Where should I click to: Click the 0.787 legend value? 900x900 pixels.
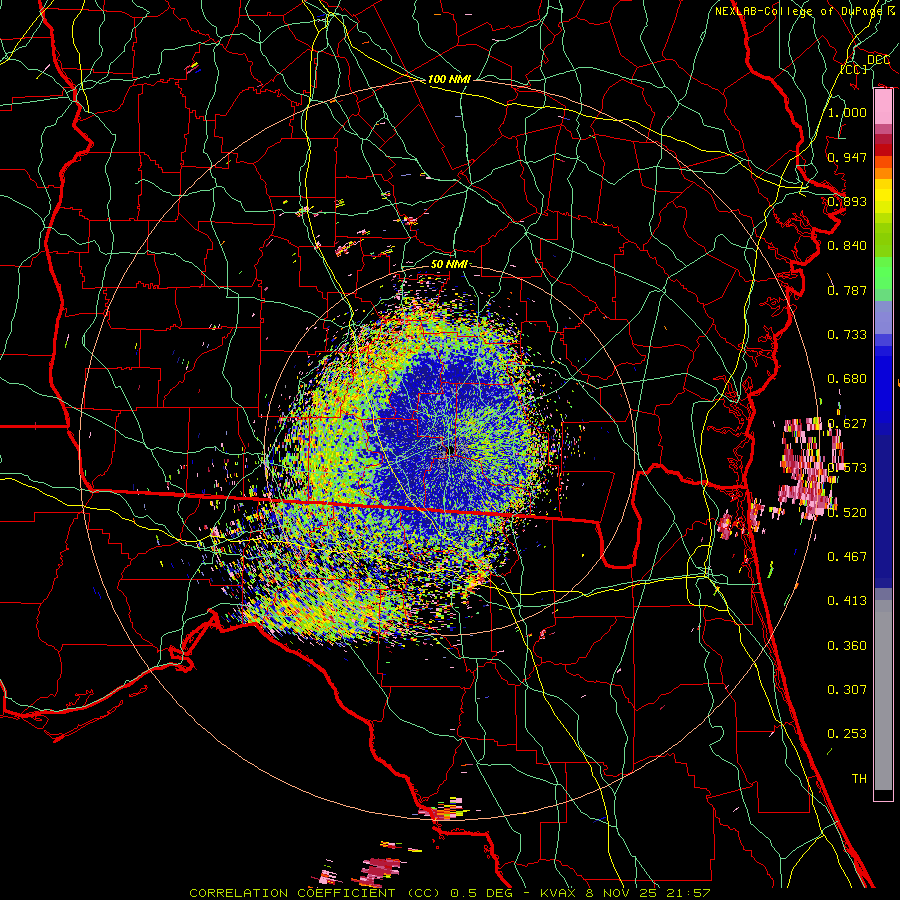847,290
